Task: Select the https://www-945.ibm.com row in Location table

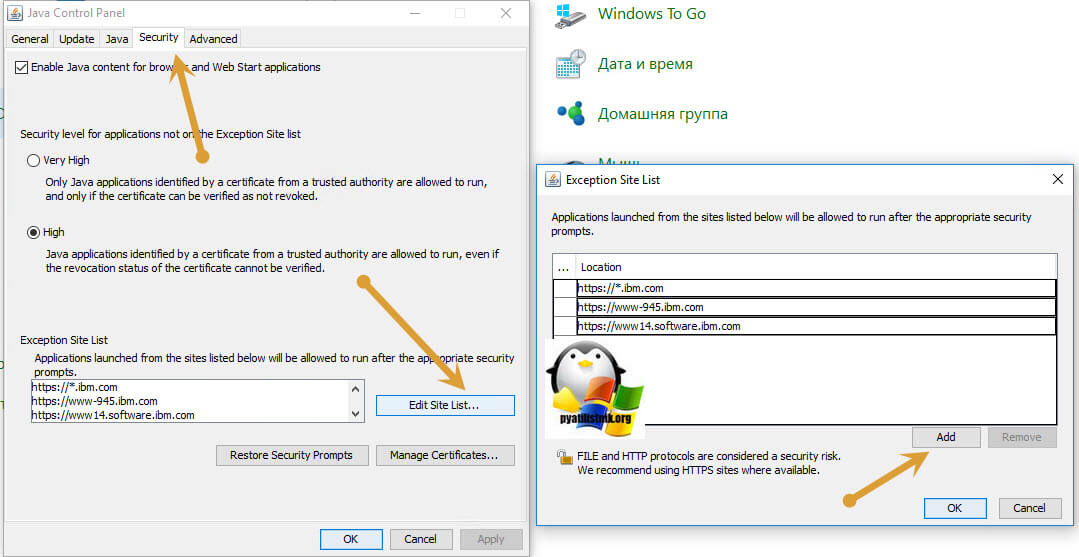Action: [x=815, y=307]
